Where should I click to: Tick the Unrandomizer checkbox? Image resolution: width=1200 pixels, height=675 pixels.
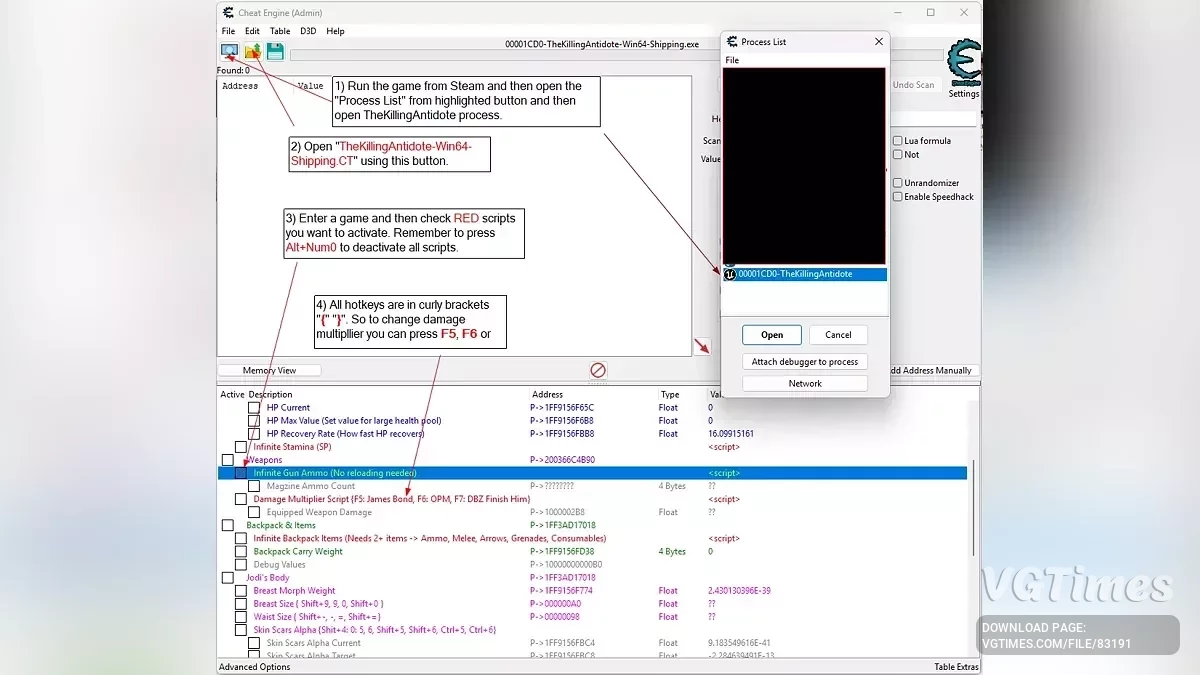coord(897,183)
